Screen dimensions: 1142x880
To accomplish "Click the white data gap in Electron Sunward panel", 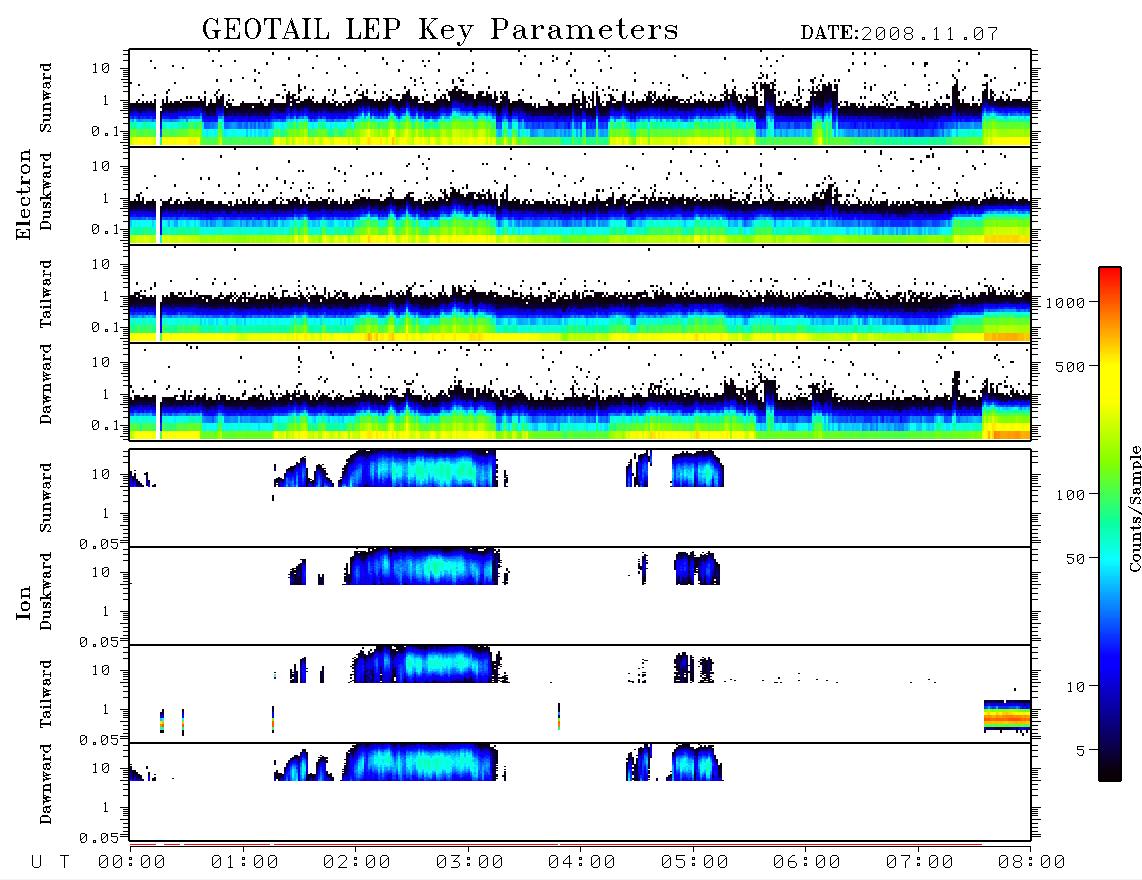I will coord(158,121).
